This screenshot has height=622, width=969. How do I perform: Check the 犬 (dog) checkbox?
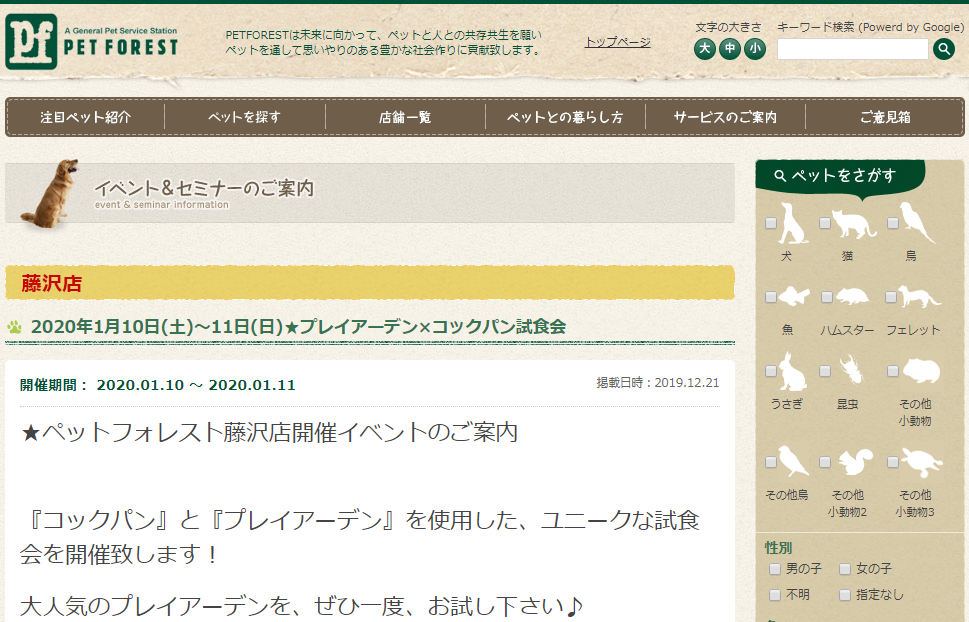coord(771,223)
